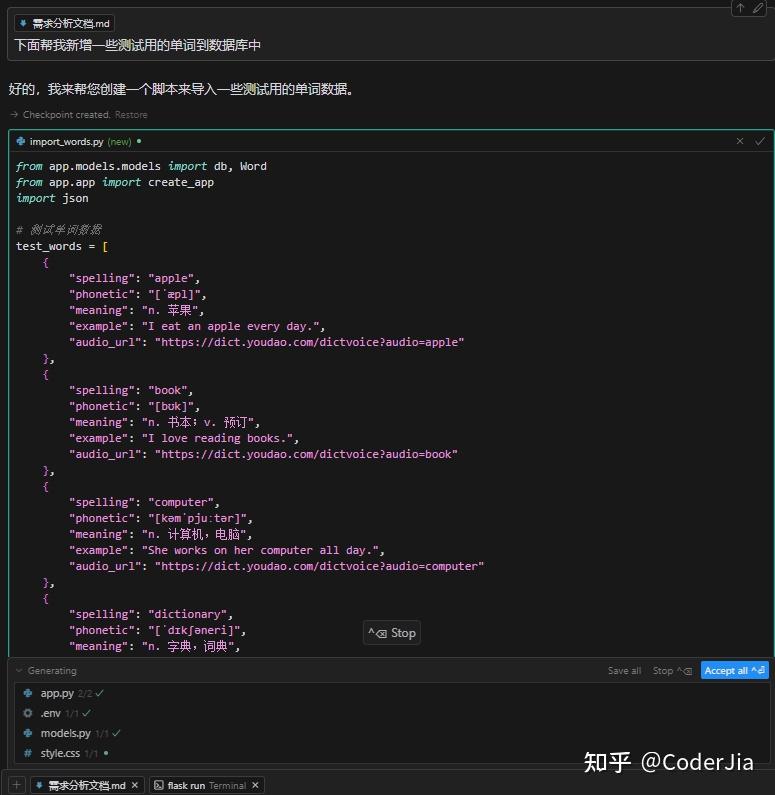Viewport: 775px width, 795px height.
Task: Open models.py in the changed files list
Action: point(65,733)
